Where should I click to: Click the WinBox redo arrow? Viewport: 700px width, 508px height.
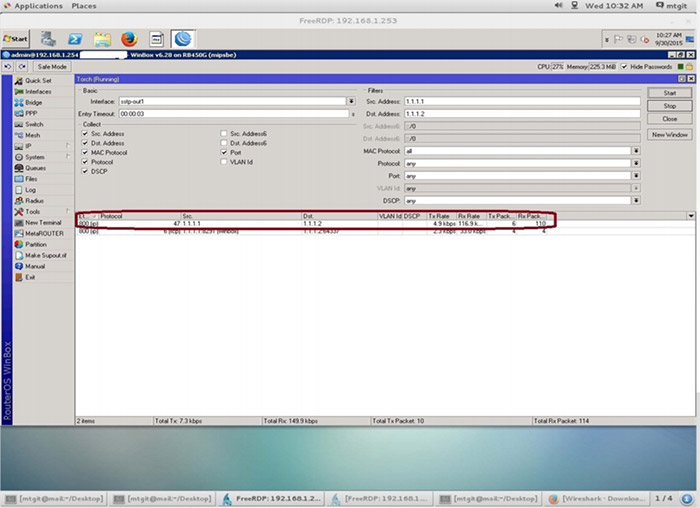pos(22,67)
